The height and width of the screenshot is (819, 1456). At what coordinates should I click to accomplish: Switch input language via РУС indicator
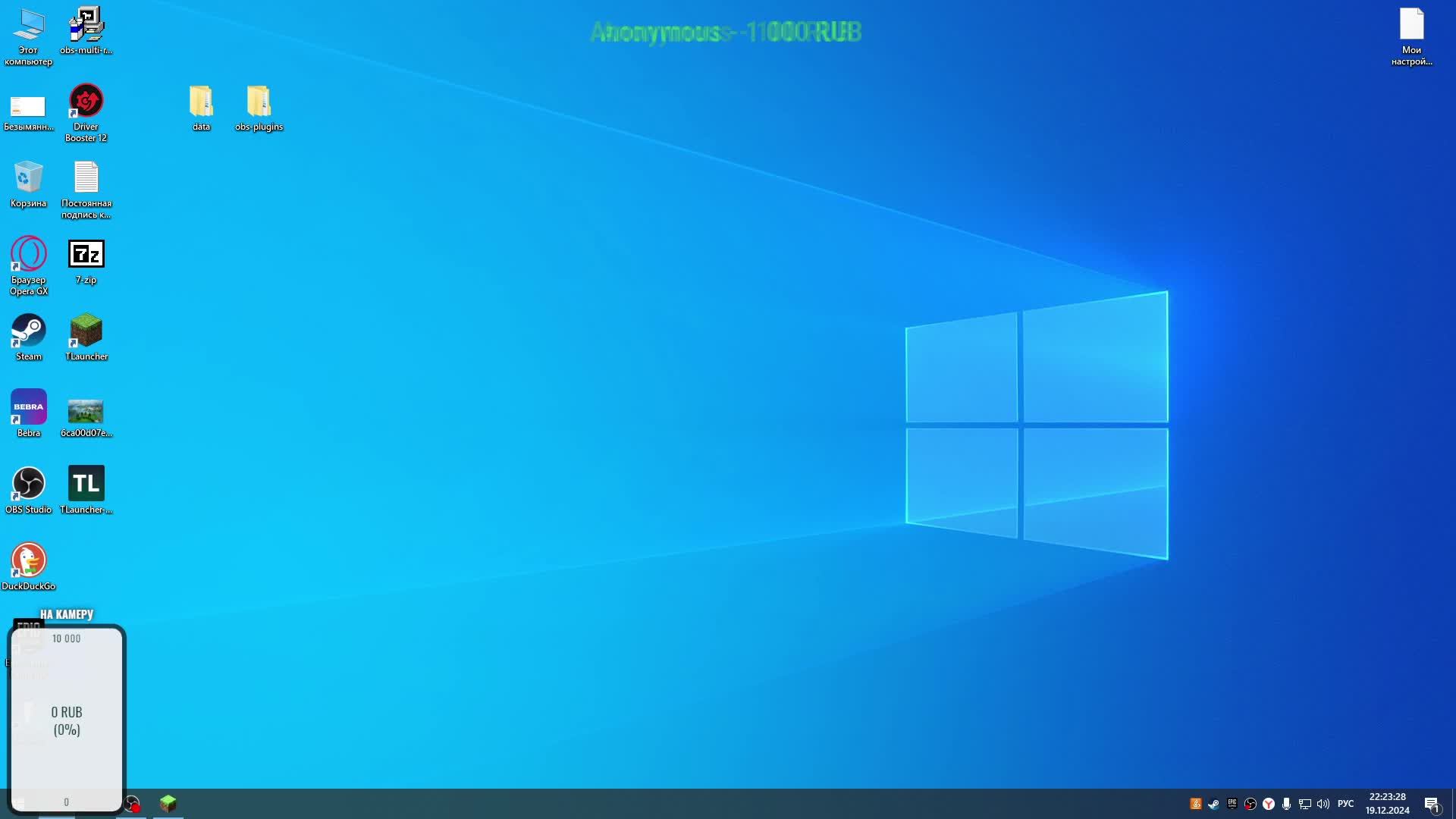(1345, 804)
